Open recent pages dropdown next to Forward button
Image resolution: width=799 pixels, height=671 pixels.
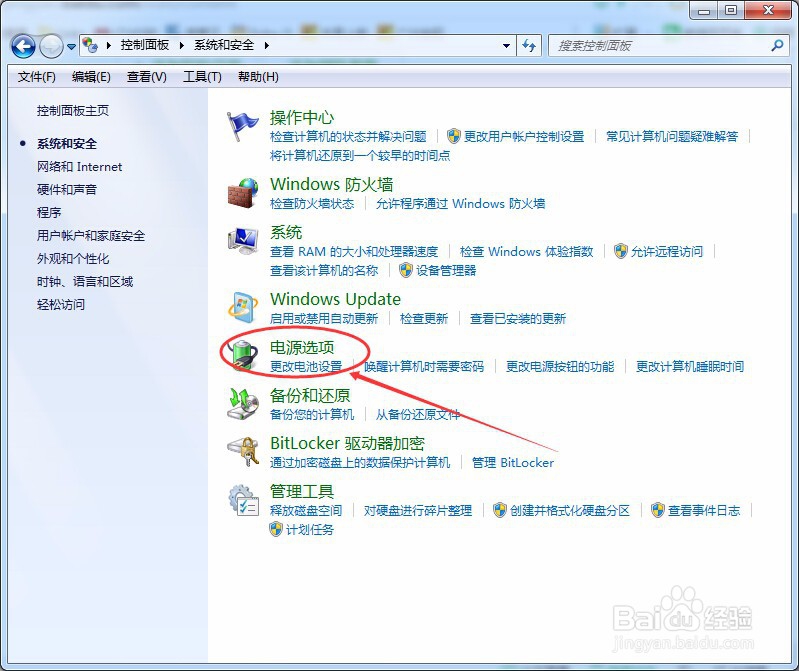coord(71,47)
